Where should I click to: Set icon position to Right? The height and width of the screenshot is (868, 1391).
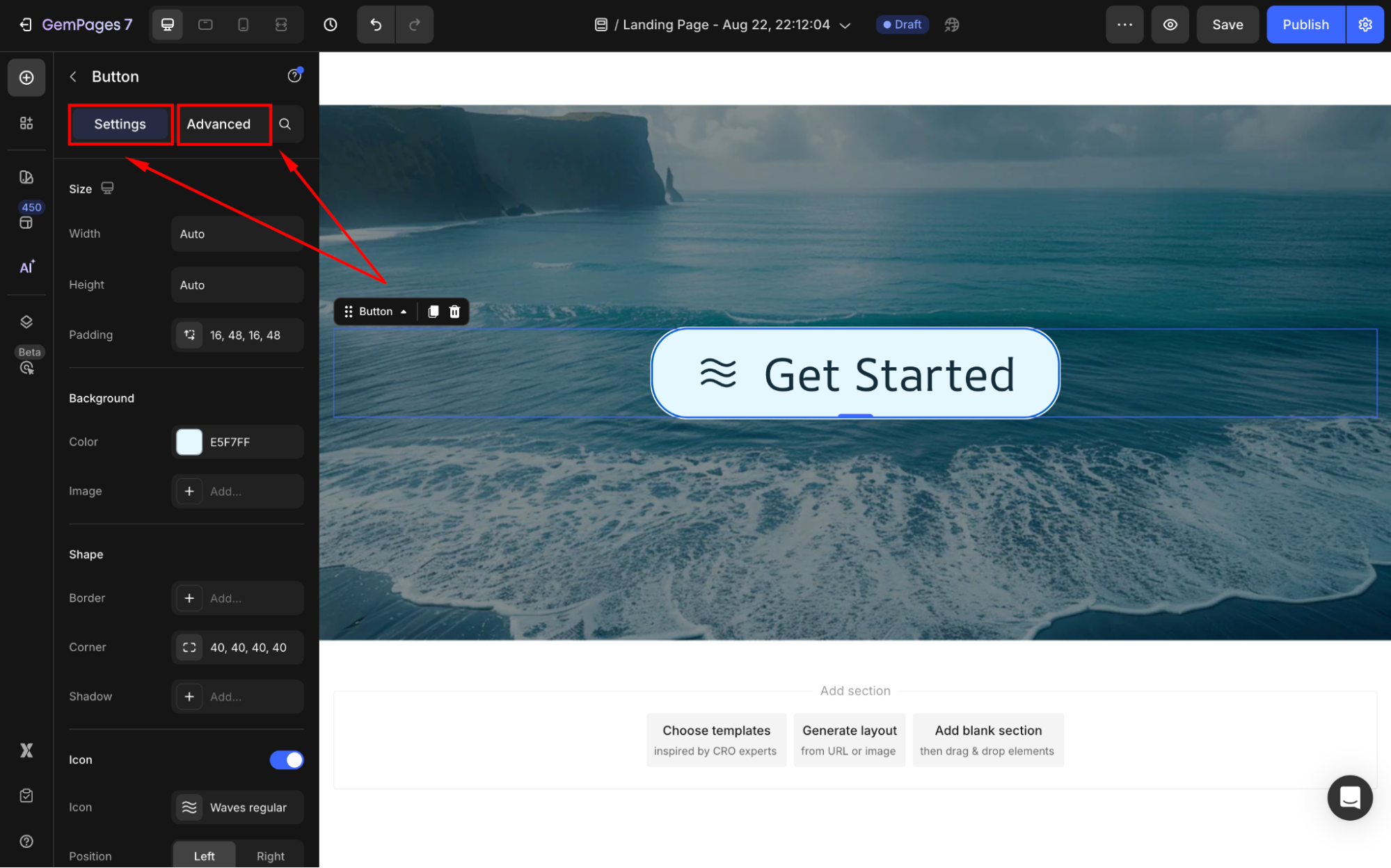coord(270,856)
